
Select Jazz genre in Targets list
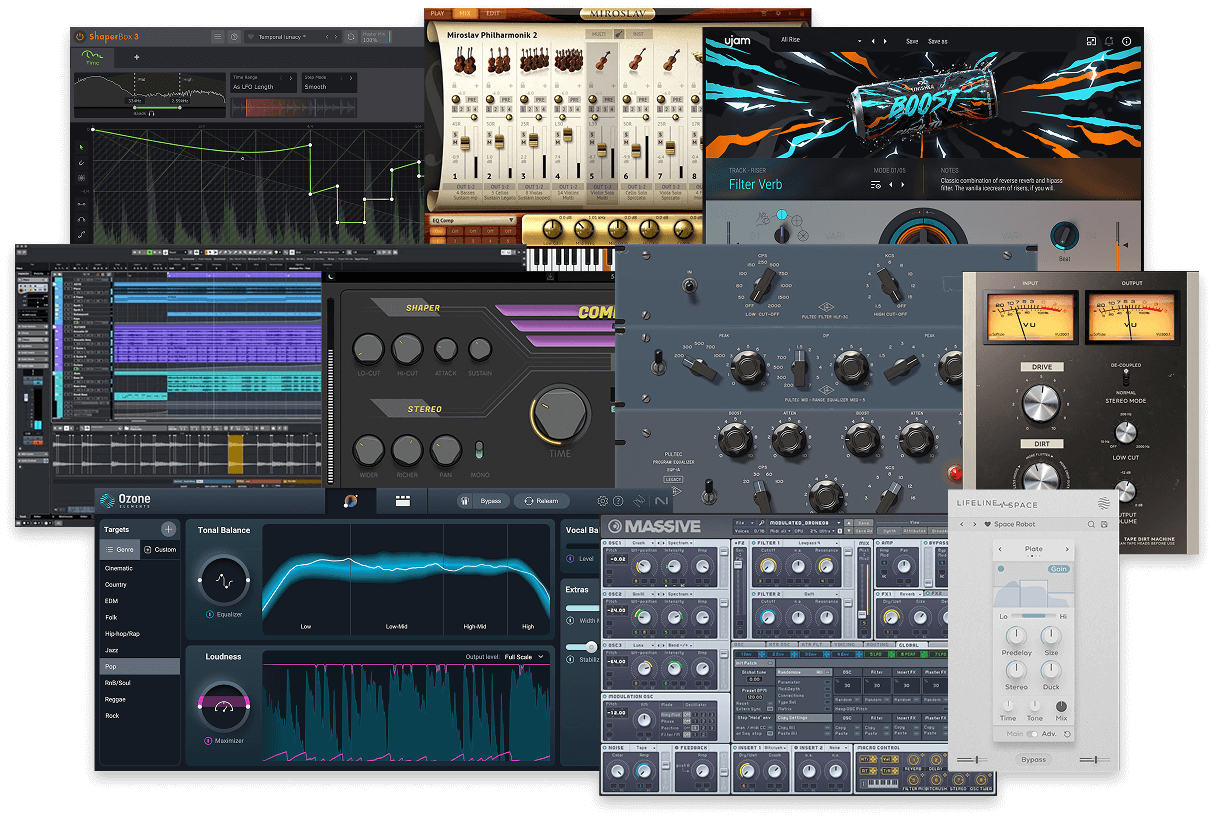(113, 650)
